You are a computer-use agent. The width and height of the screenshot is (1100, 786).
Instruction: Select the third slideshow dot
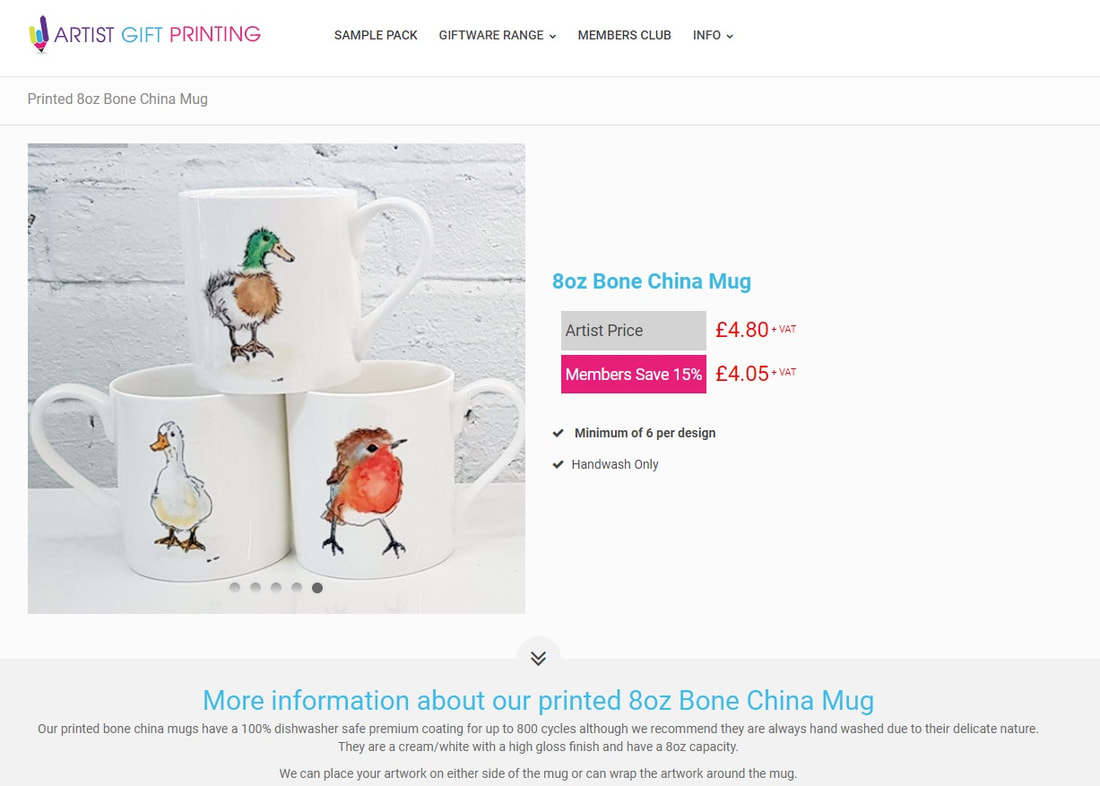tap(276, 587)
